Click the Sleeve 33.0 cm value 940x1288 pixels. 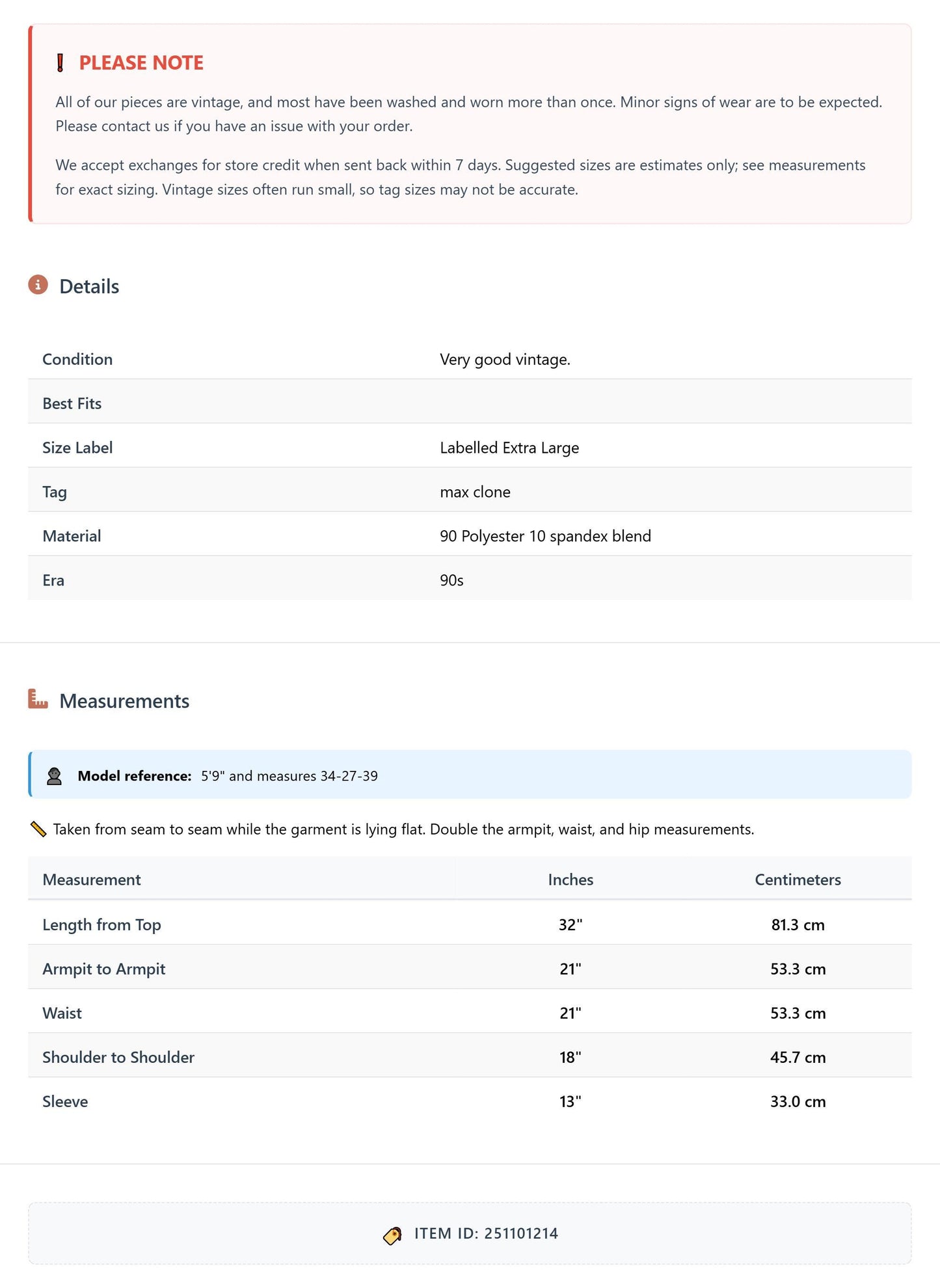click(x=798, y=1101)
